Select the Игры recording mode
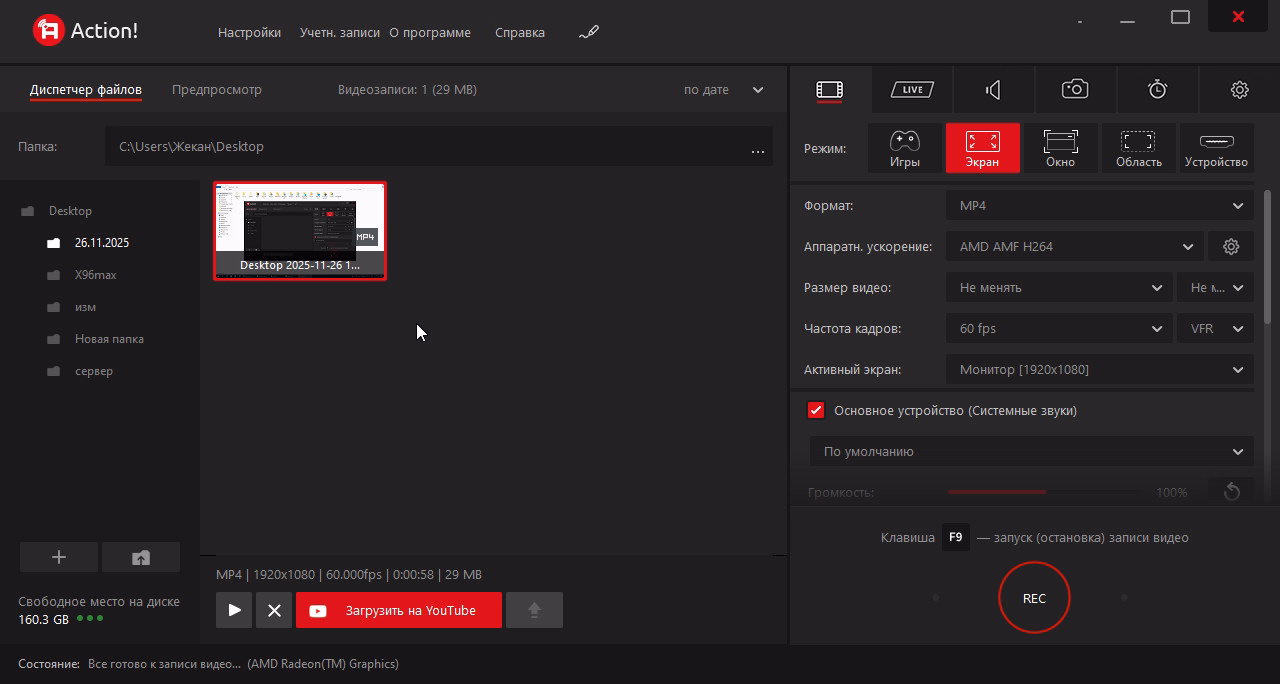The image size is (1280, 684). click(905, 148)
